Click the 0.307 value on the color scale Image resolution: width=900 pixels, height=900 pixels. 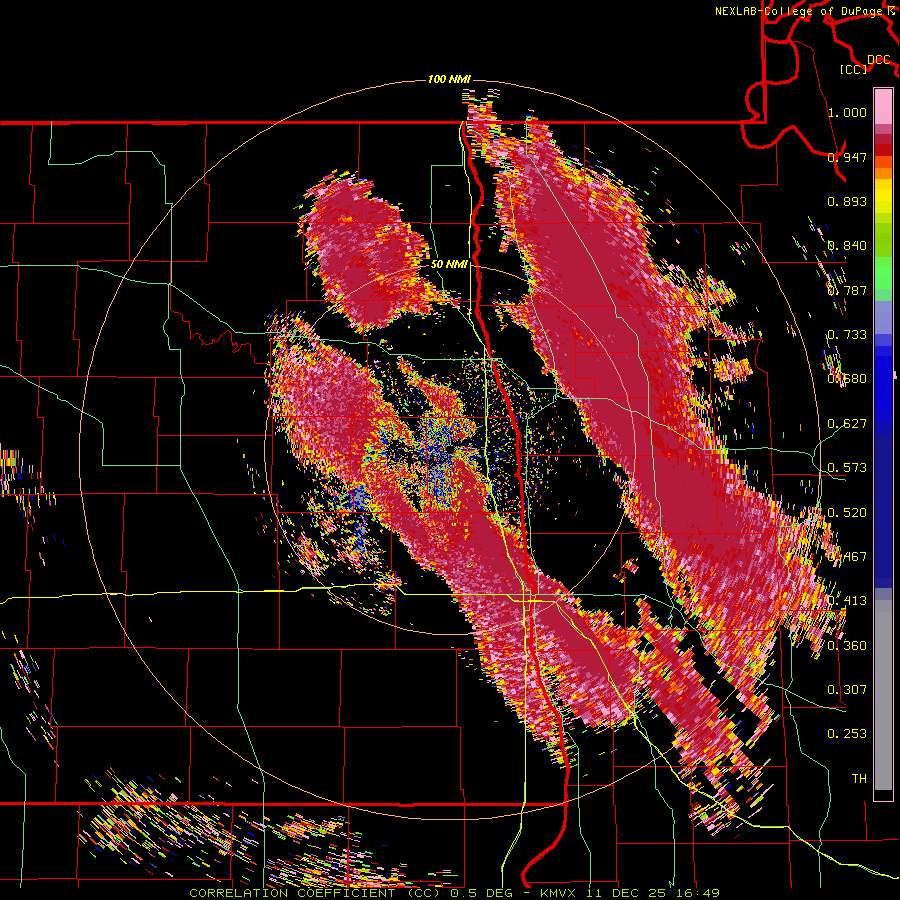point(847,690)
